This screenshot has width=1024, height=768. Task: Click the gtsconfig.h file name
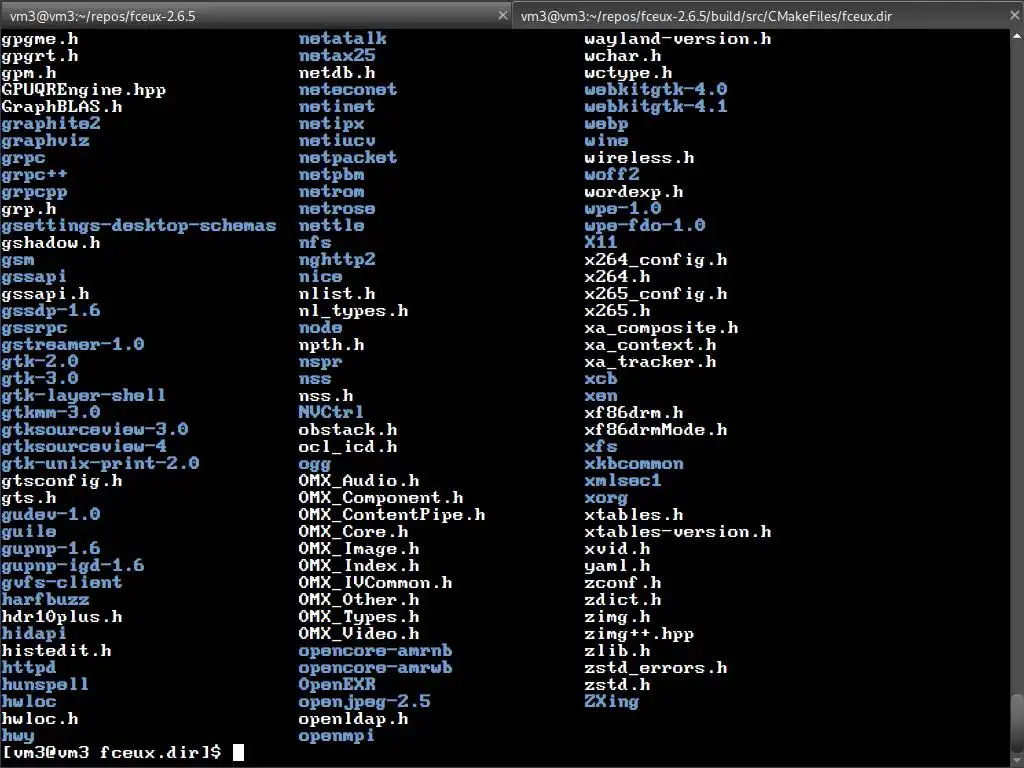pos(62,481)
